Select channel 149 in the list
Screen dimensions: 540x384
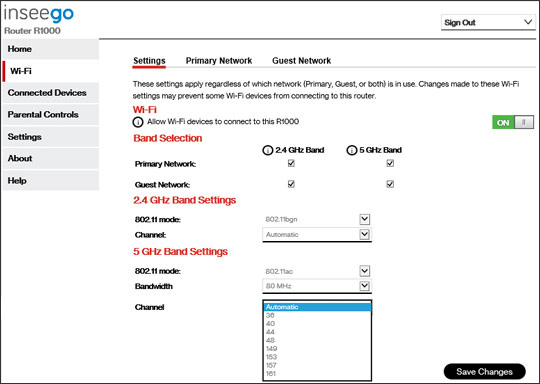tap(317, 349)
